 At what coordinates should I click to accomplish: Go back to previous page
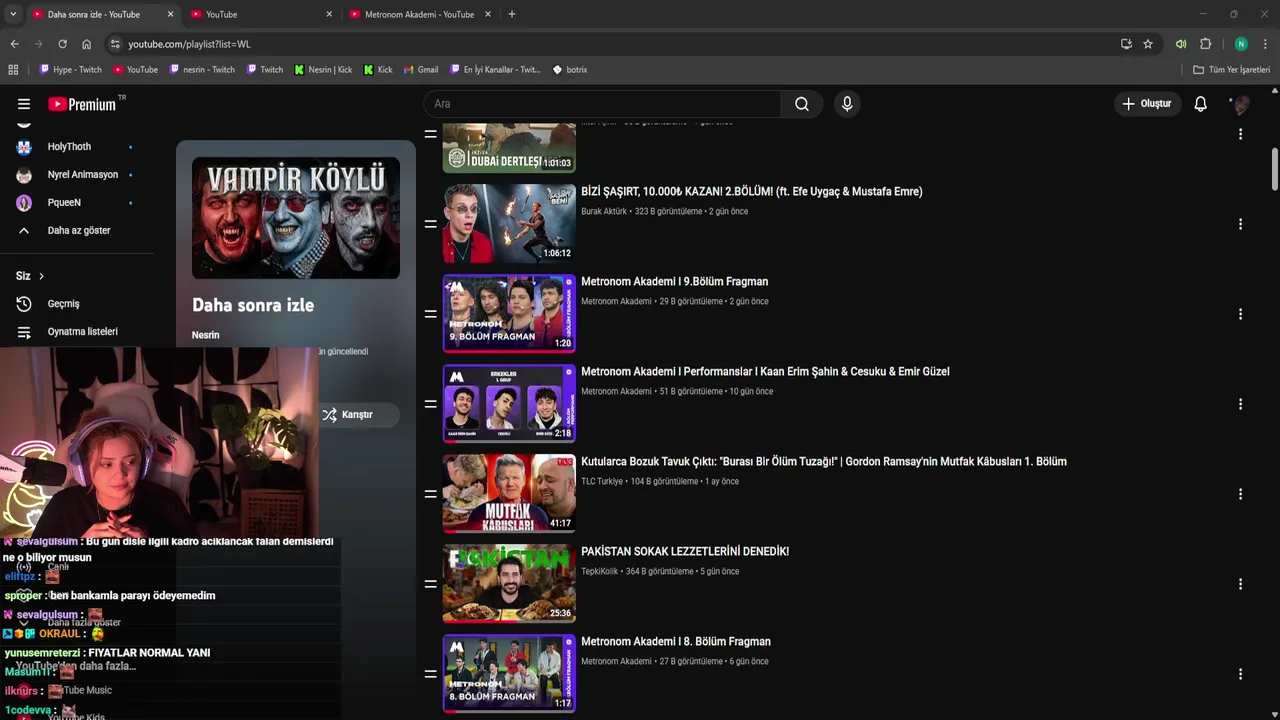pyautogui.click(x=14, y=44)
